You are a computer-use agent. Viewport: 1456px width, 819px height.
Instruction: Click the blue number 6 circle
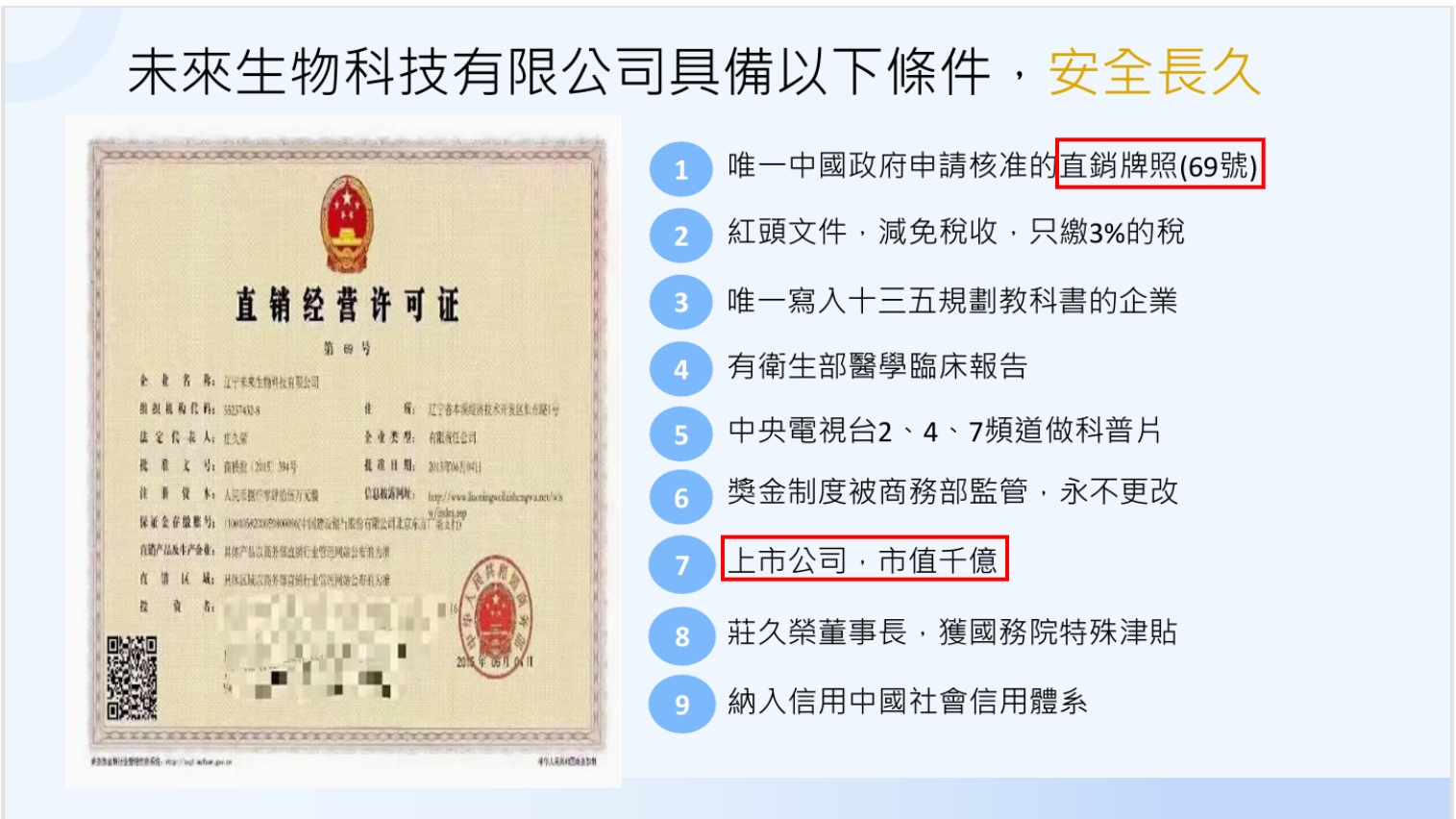680,497
